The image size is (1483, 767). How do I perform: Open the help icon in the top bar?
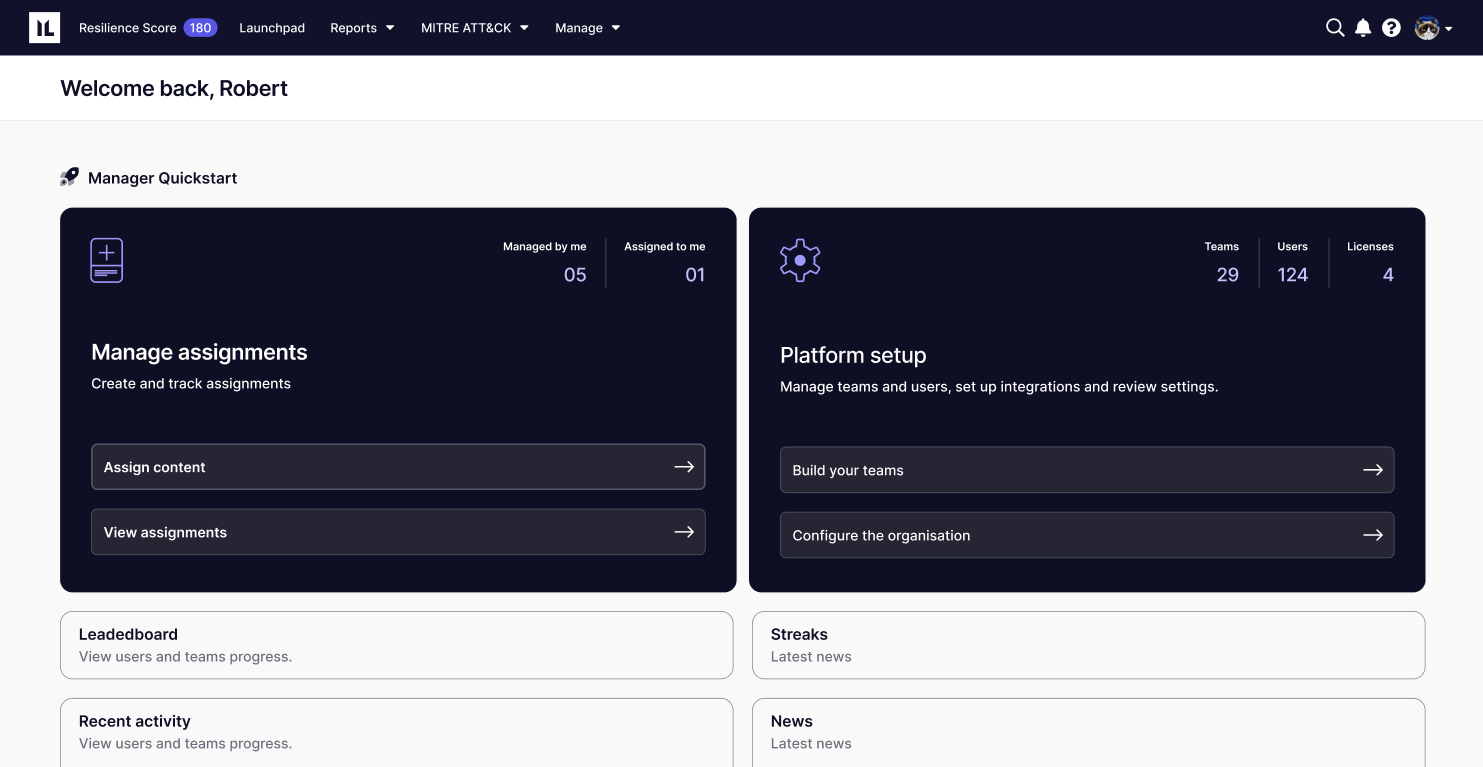(x=1391, y=28)
